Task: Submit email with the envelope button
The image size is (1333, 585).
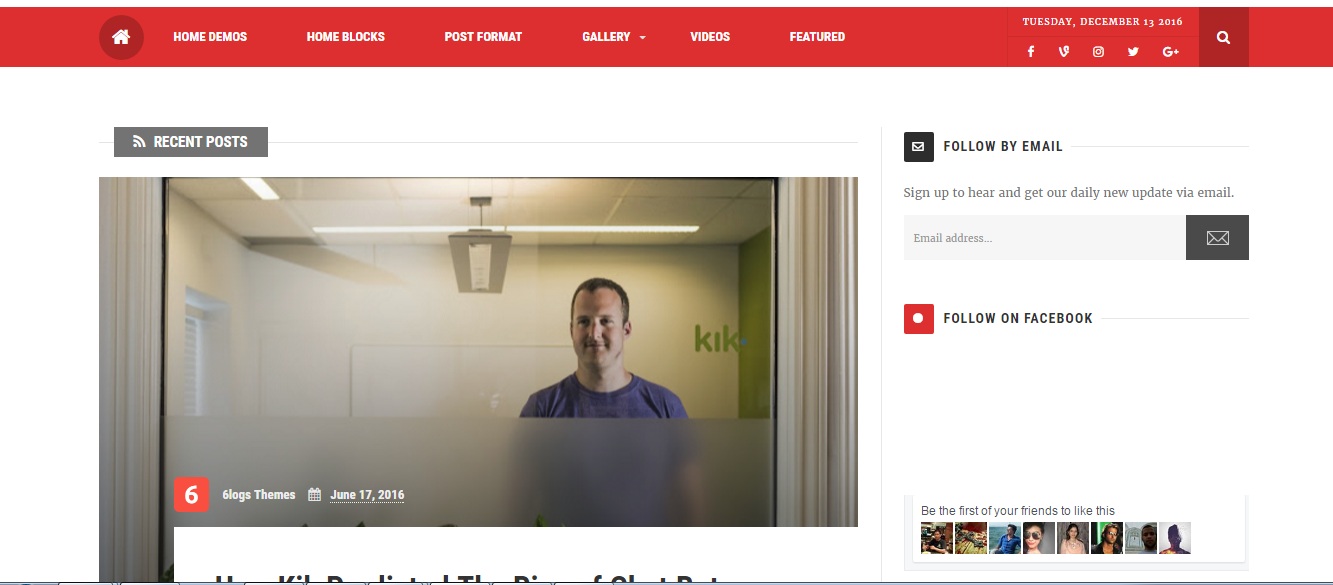Action: coord(1217,238)
